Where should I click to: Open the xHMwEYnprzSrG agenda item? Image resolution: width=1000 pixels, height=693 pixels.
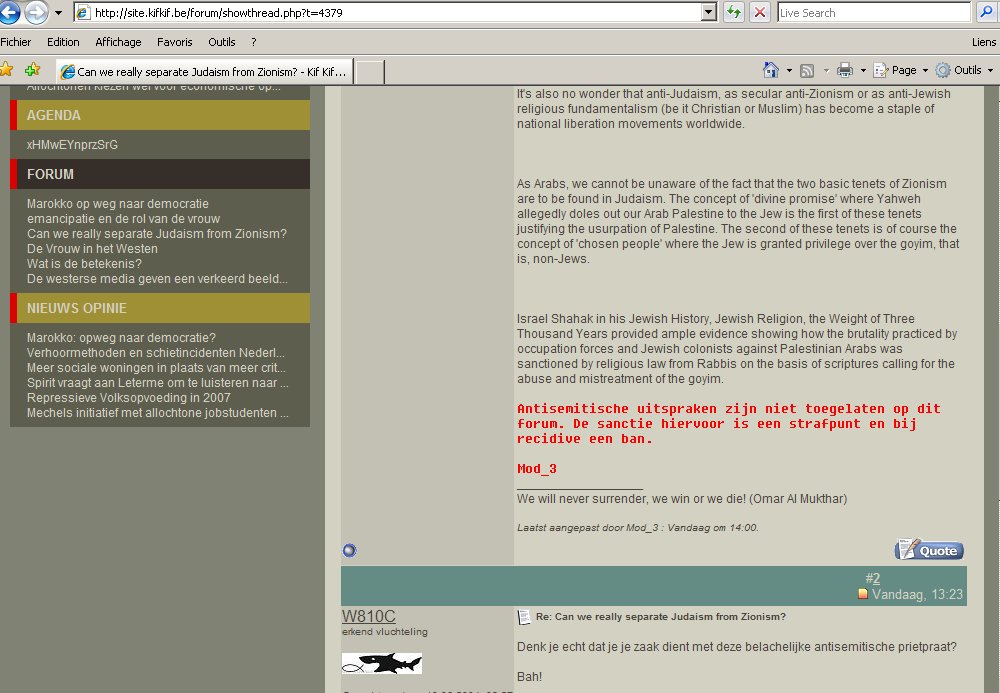tap(72, 145)
